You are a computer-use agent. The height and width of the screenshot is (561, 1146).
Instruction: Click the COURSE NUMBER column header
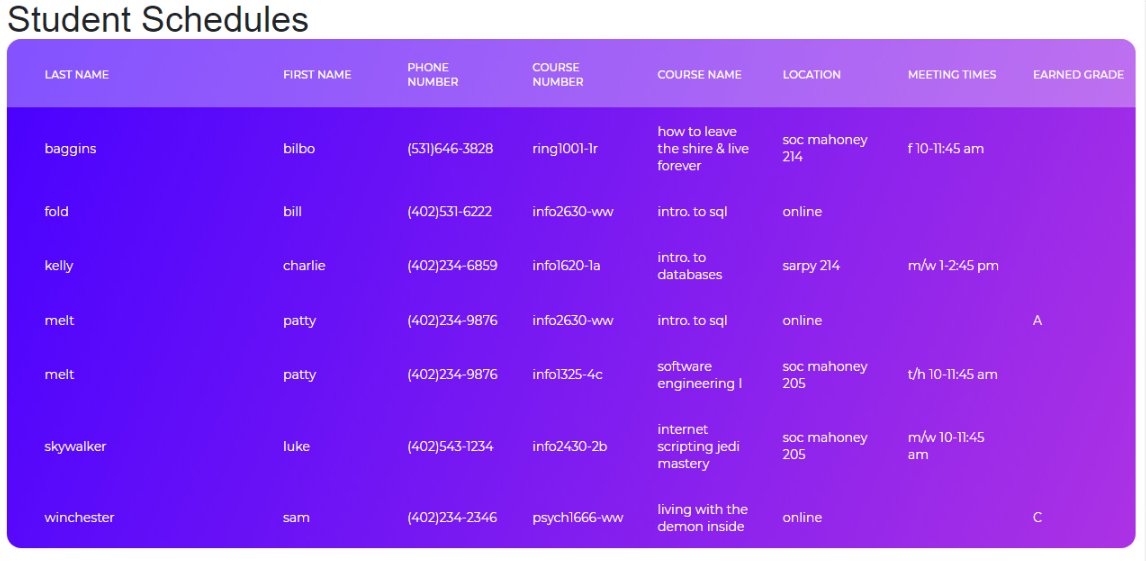tap(558, 75)
